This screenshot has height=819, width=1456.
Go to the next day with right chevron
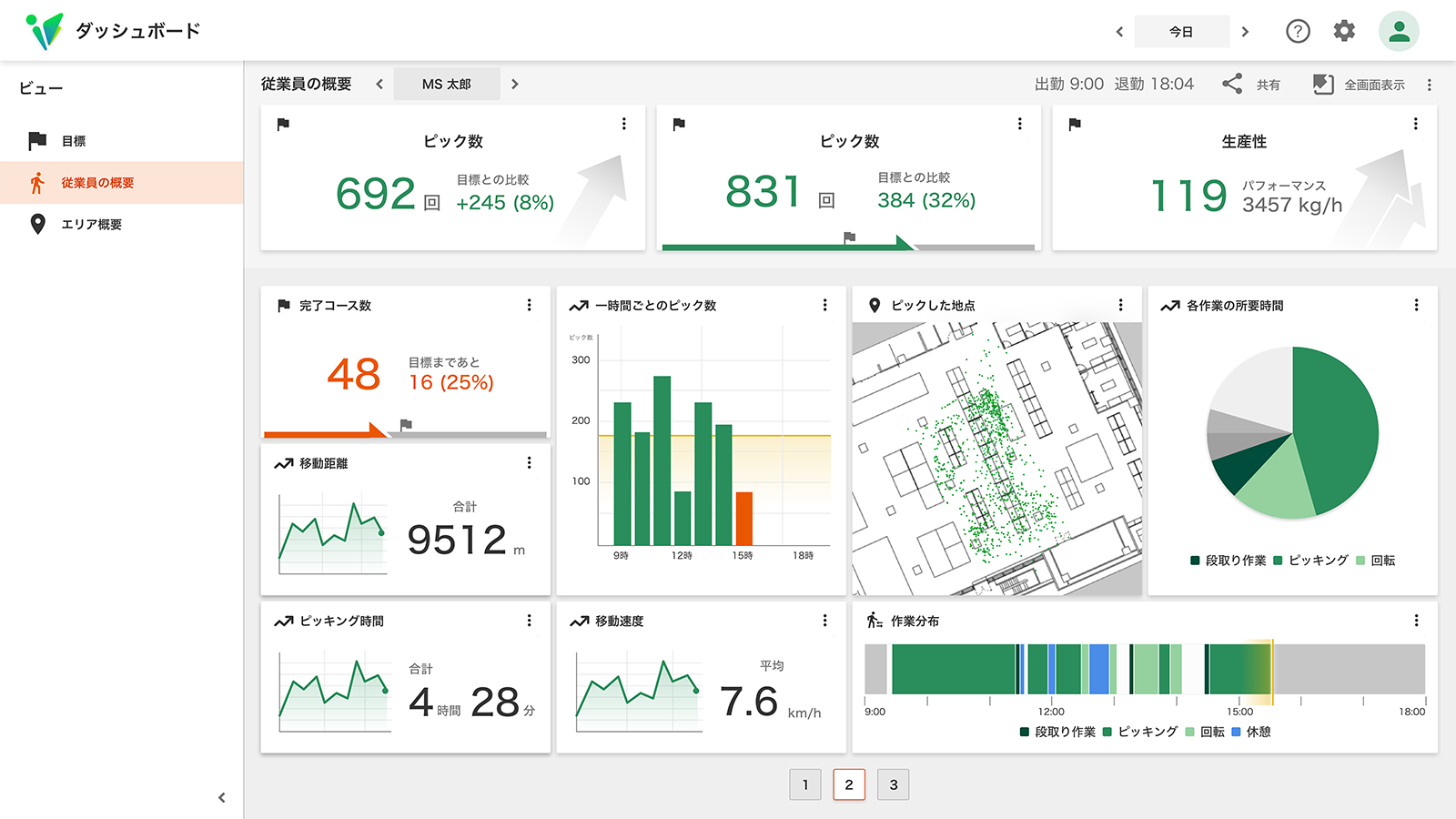(1245, 32)
